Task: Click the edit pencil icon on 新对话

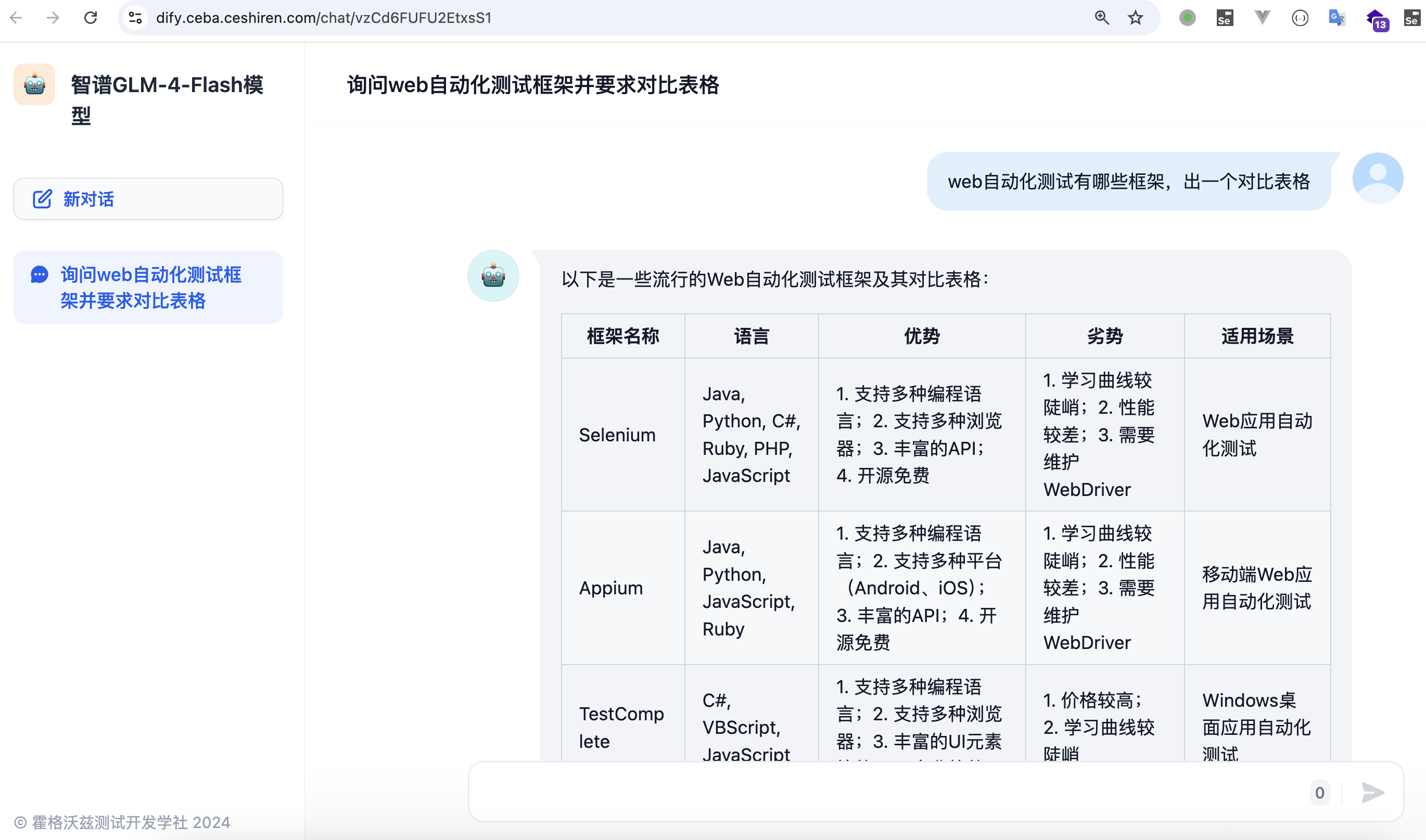Action: pos(42,199)
